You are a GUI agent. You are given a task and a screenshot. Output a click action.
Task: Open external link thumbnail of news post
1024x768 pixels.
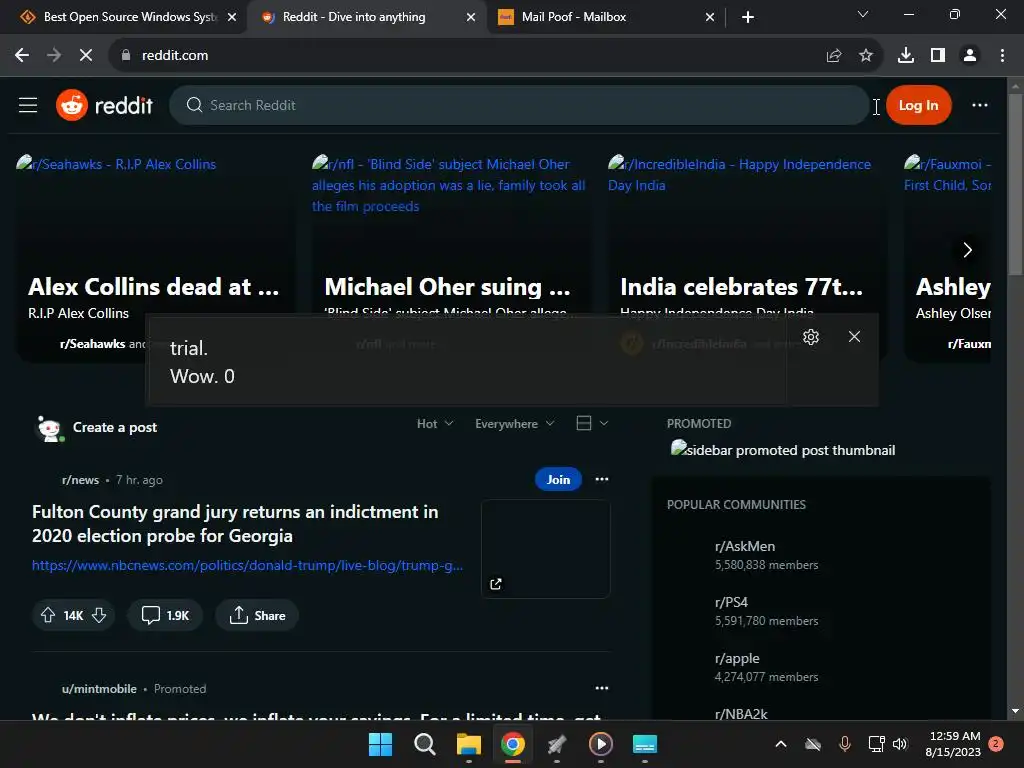545,549
